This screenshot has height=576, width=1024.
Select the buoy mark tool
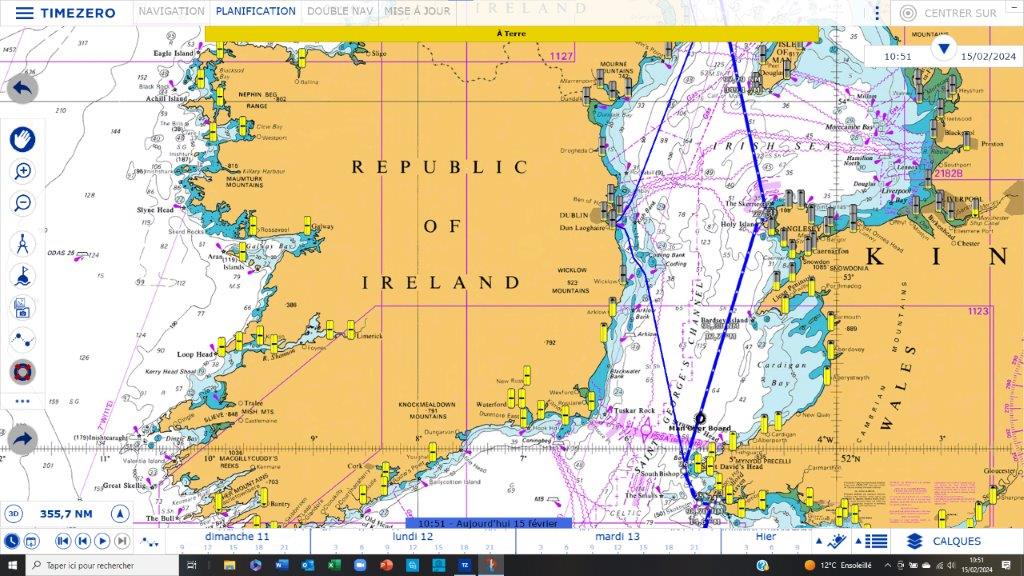[23, 276]
